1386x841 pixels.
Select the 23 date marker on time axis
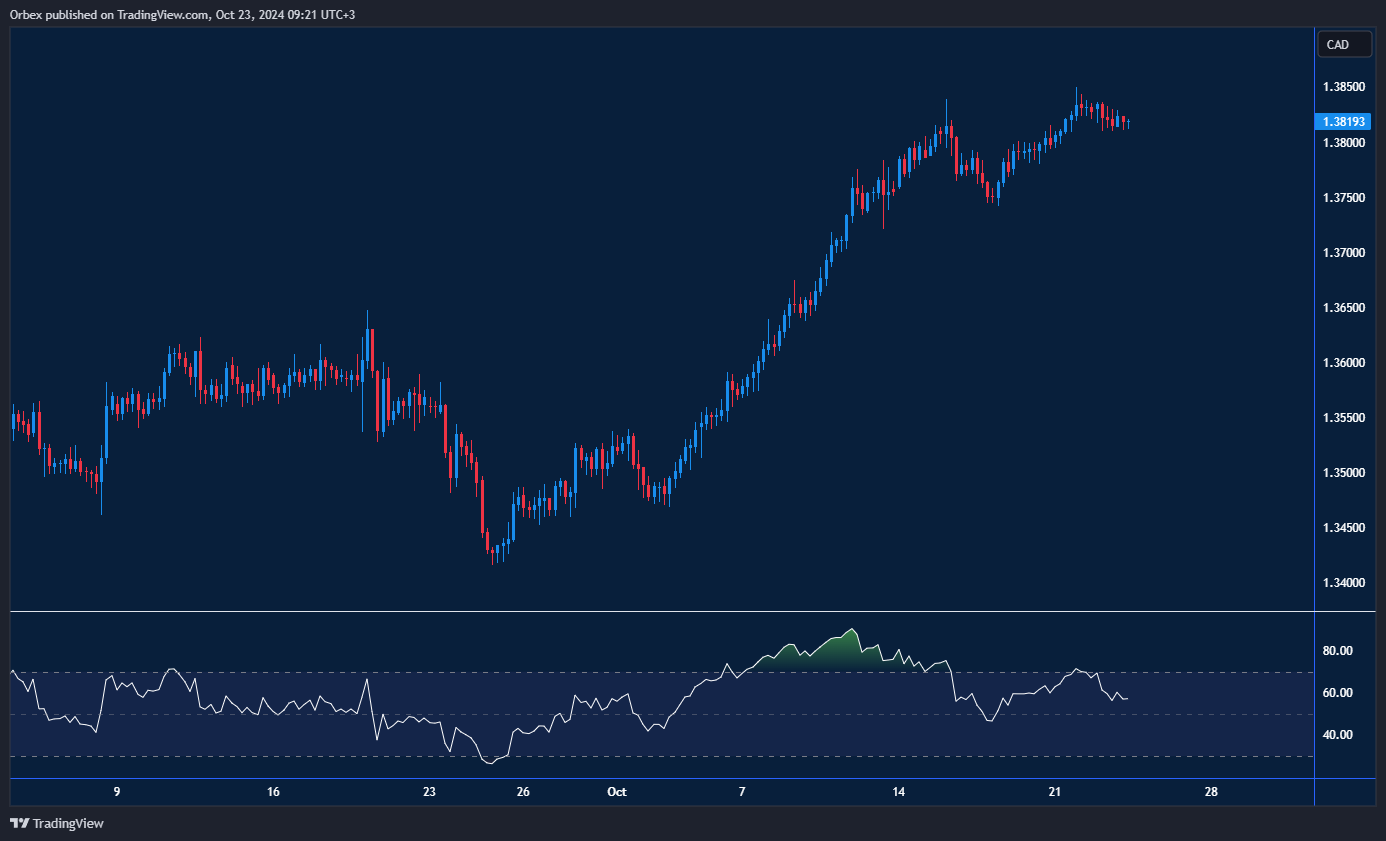(x=429, y=792)
